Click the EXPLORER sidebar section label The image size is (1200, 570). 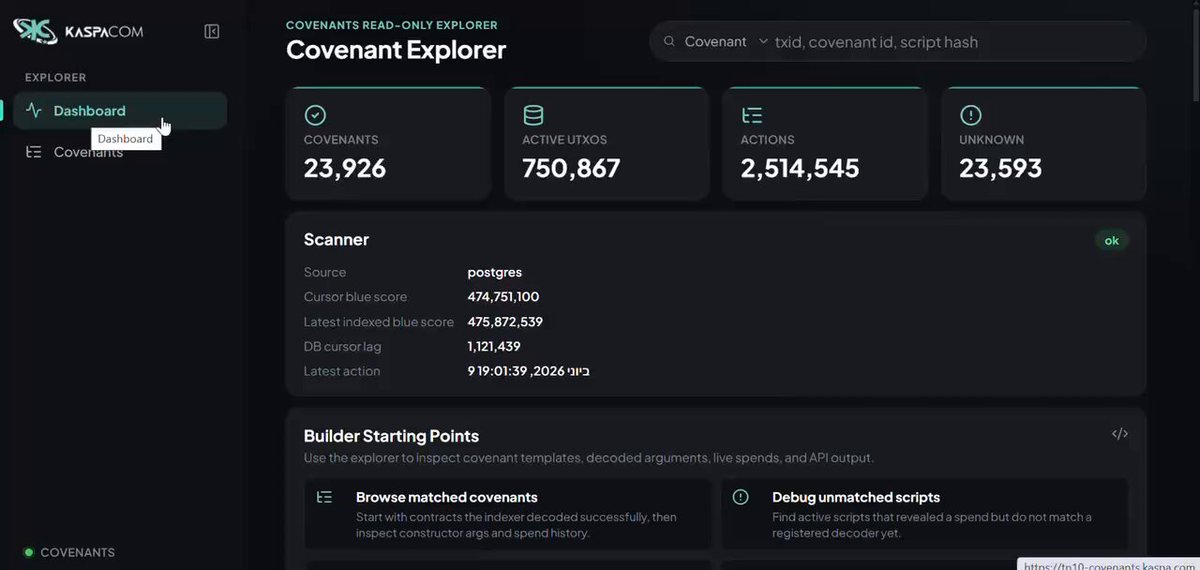click(56, 77)
